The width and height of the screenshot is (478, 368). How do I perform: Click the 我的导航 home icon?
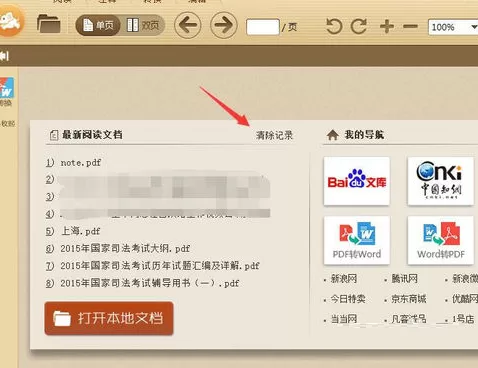pyautogui.click(x=332, y=135)
